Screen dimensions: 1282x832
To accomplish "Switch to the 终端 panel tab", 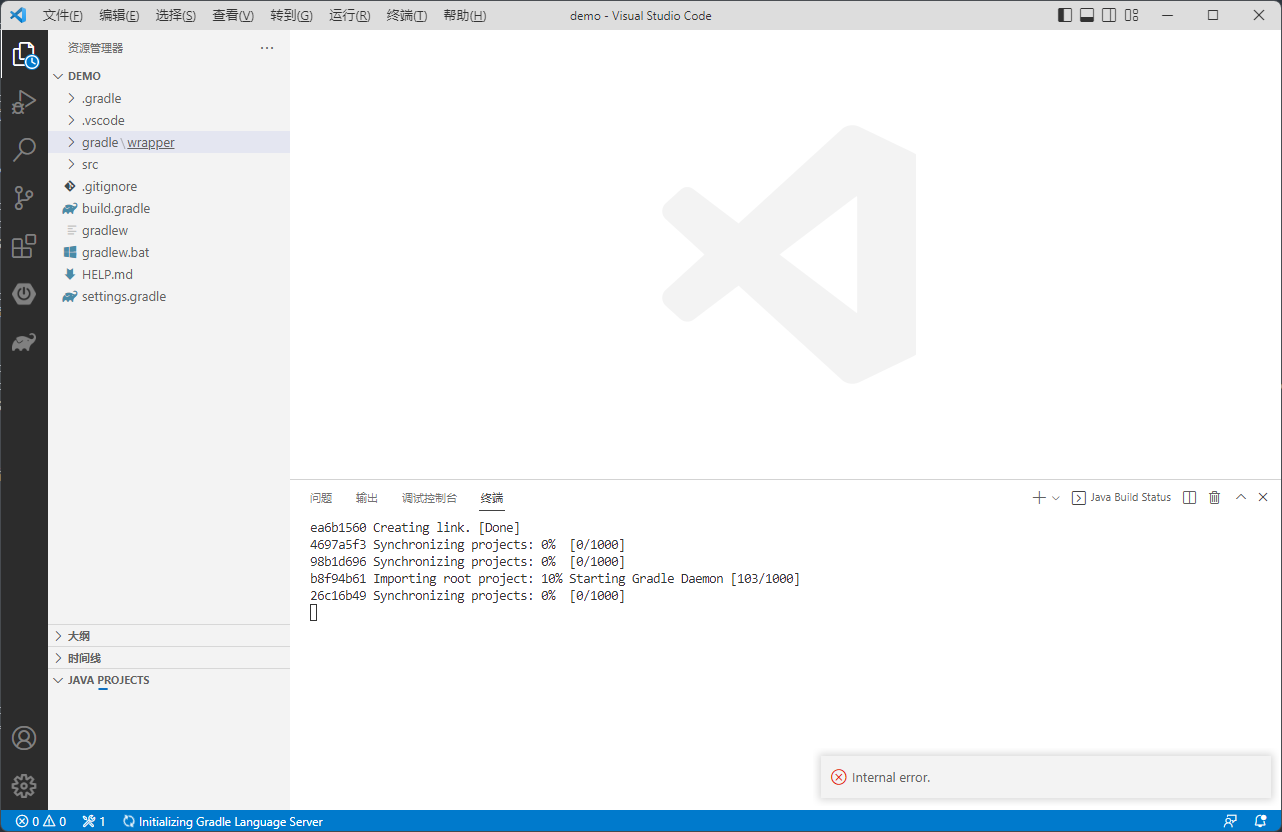I will (x=492, y=498).
